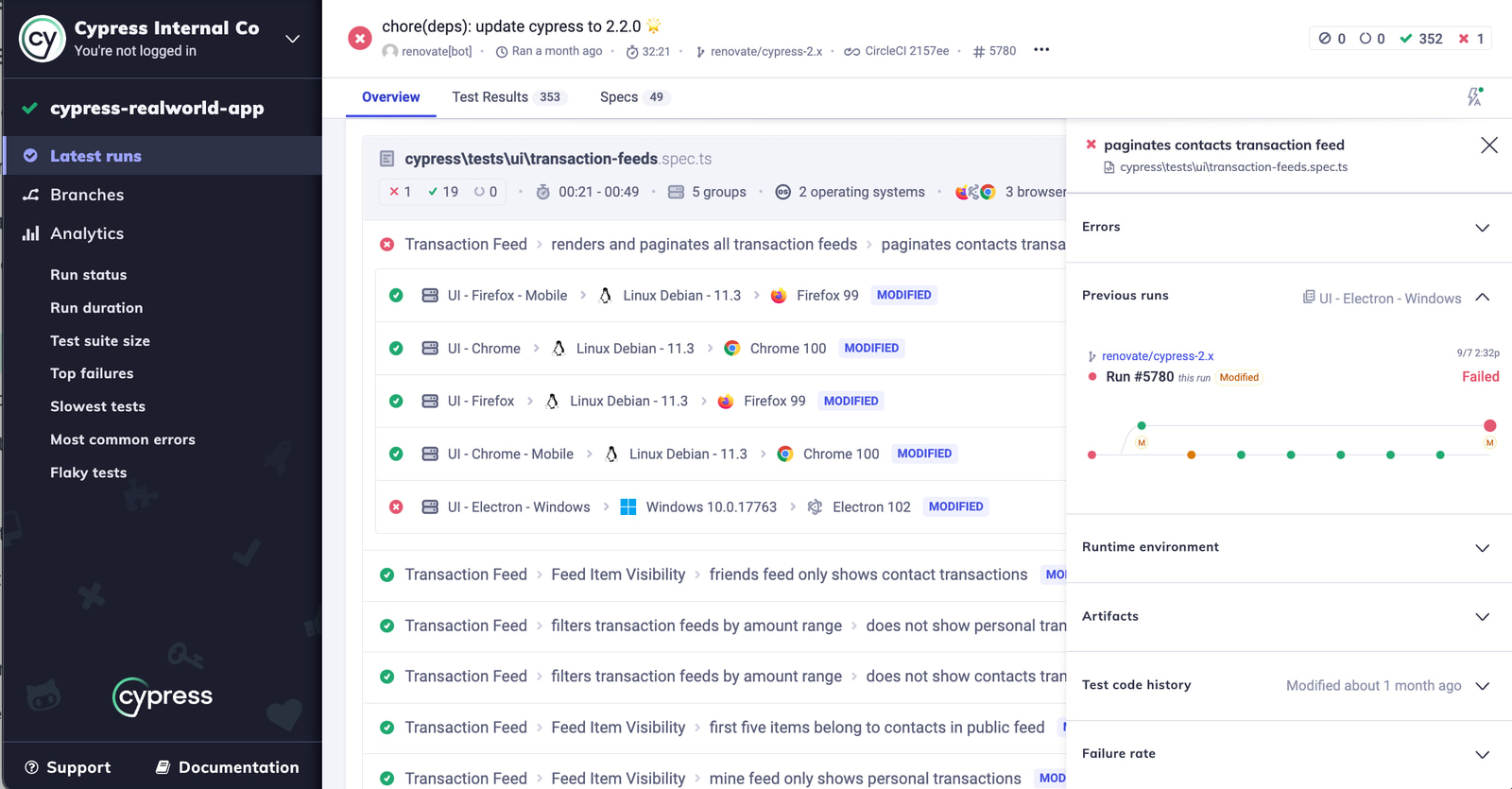The image size is (1512, 789).
Task: Click the transaction-feeds spec file icon
Action: pyautogui.click(x=387, y=159)
